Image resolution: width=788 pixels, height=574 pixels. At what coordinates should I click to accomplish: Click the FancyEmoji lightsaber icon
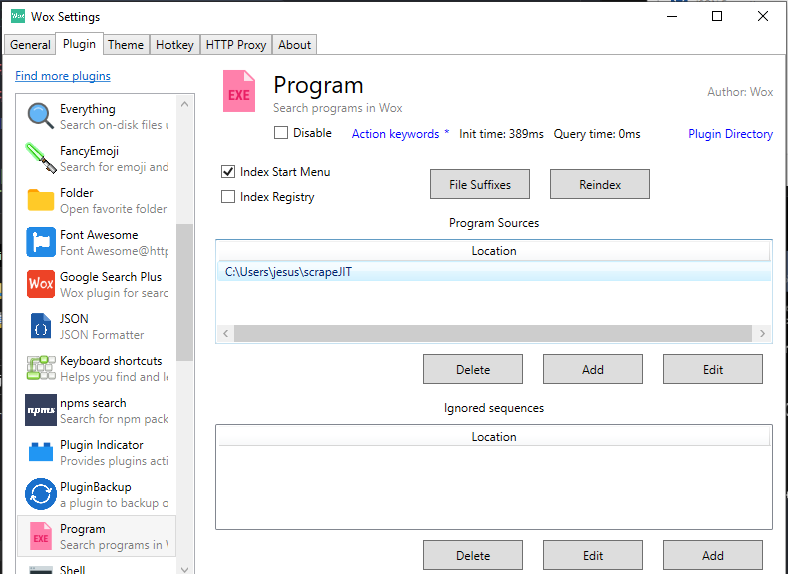tap(40, 158)
